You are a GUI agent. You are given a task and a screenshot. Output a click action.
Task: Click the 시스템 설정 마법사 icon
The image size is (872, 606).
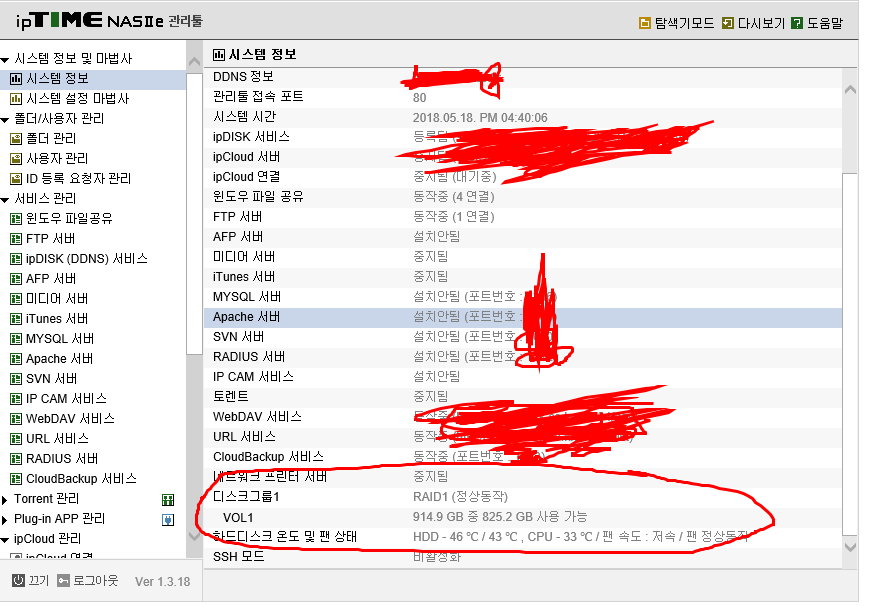coord(16,99)
